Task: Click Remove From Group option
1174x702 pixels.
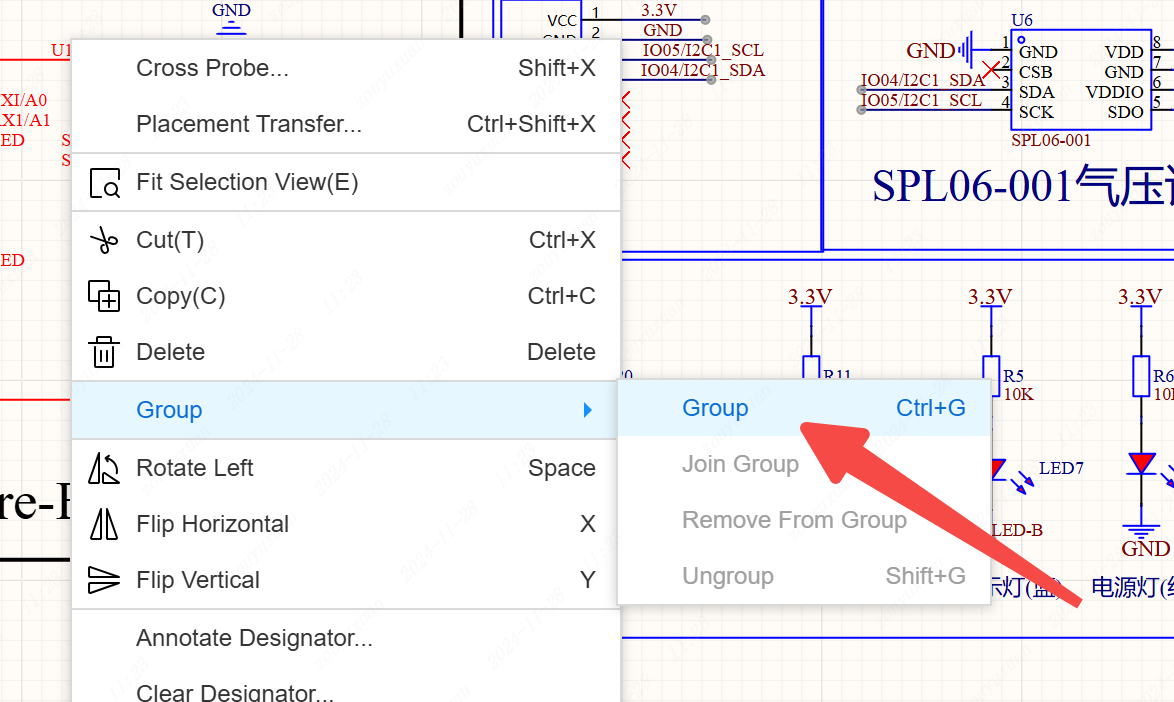Action: pyautogui.click(x=794, y=520)
